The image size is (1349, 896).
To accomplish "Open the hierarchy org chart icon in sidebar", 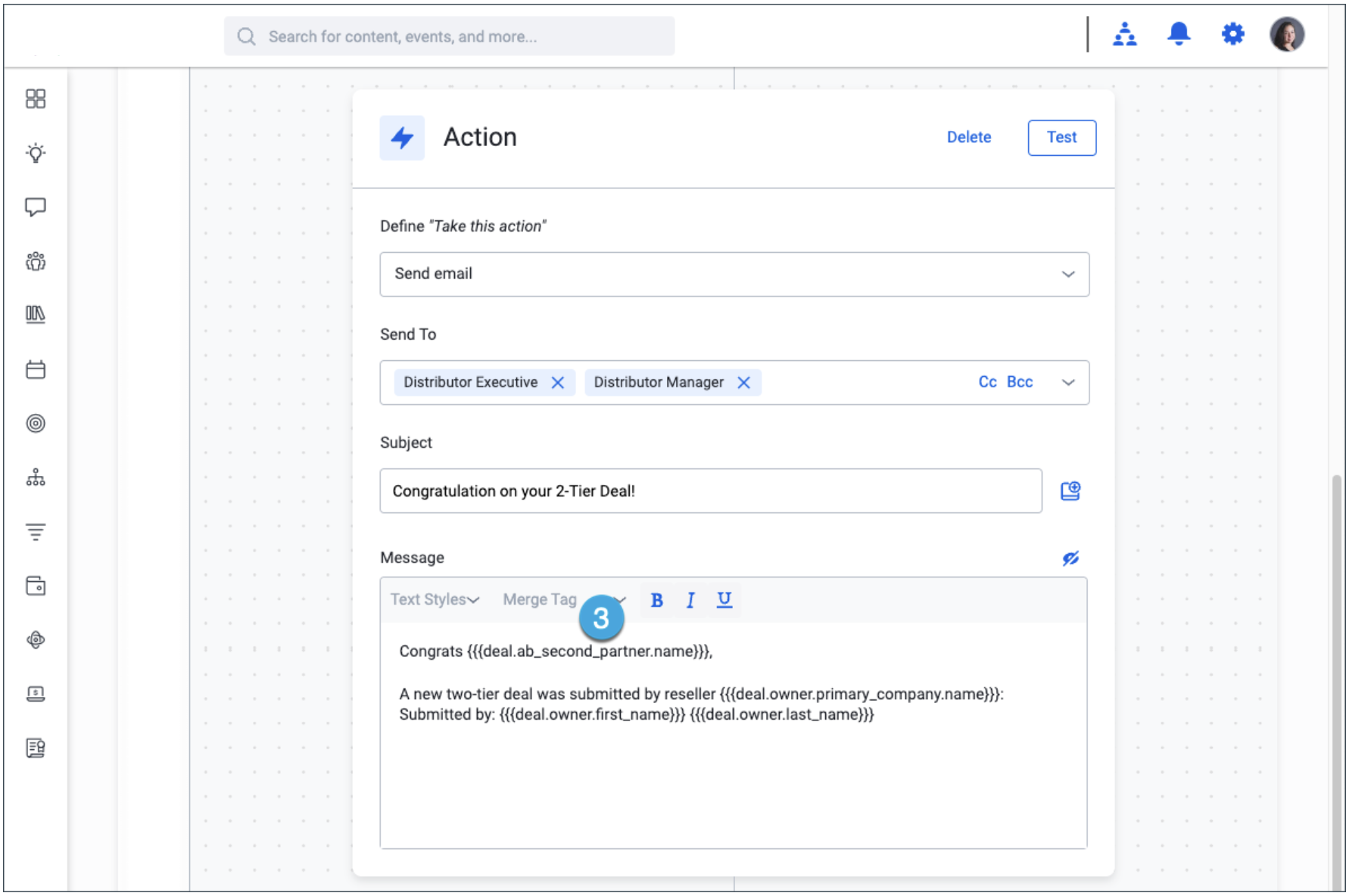I will 36,478.
